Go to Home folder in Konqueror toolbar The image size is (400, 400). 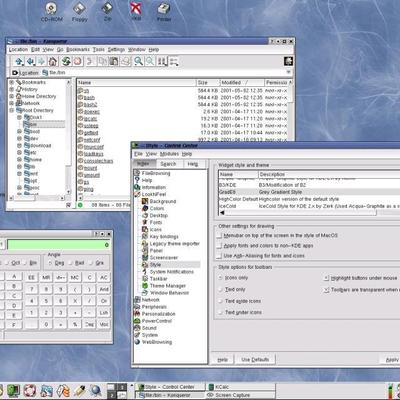click(53, 61)
